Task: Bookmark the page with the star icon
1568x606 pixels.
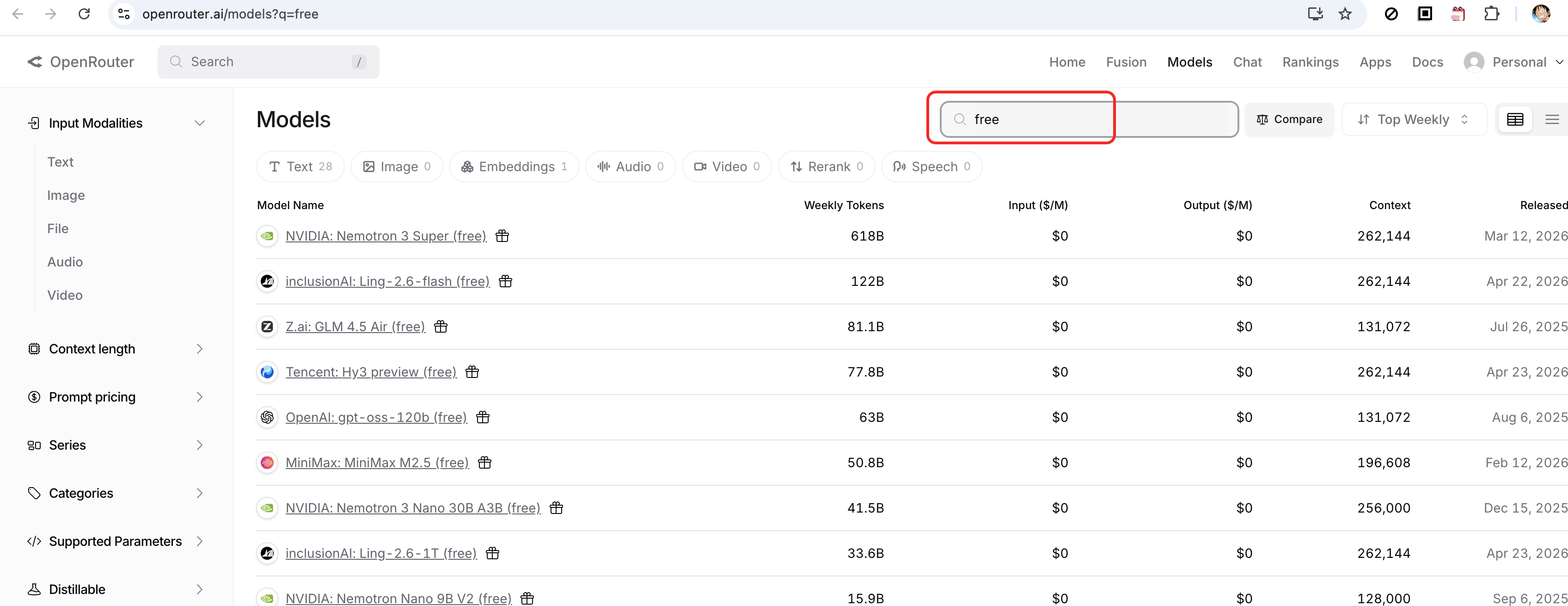Action: (1345, 13)
